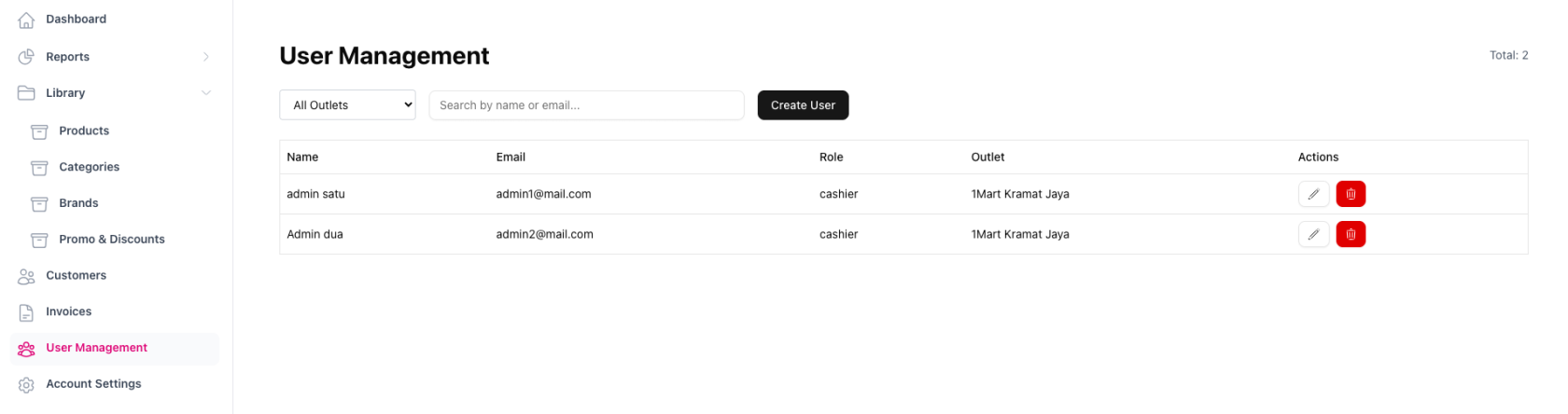Click the Dashboard home icon in sidebar

[26, 20]
